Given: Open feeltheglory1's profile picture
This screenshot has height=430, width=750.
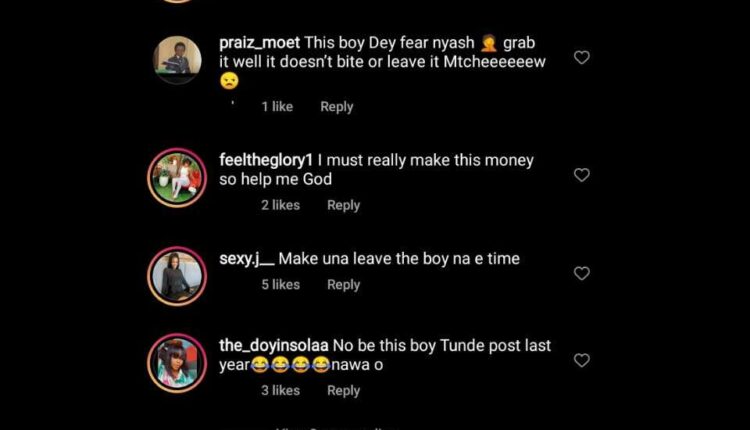Looking at the screenshot, I should tap(177, 178).
